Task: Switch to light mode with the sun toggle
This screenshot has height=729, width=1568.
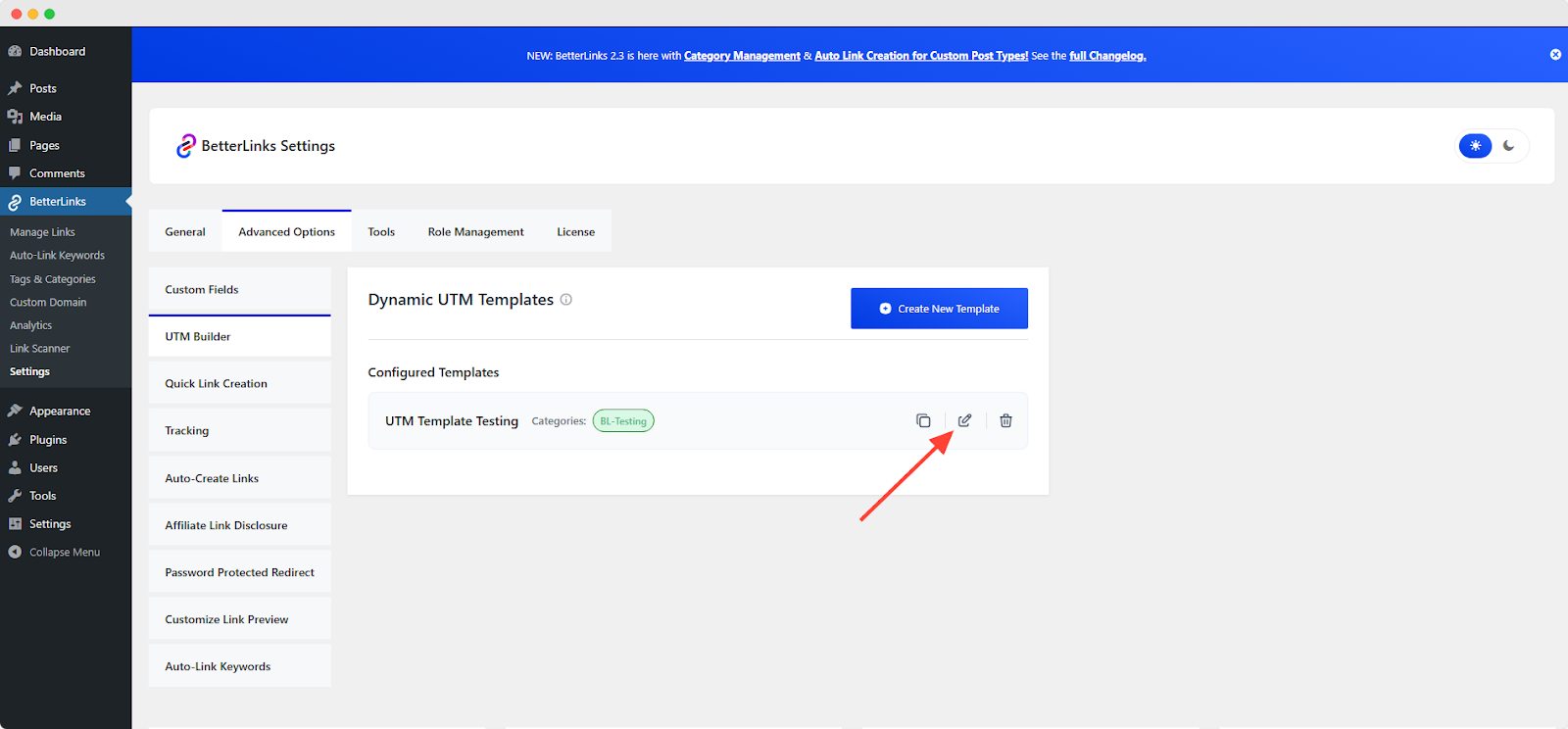Action: pyautogui.click(x=1475, y=146)
